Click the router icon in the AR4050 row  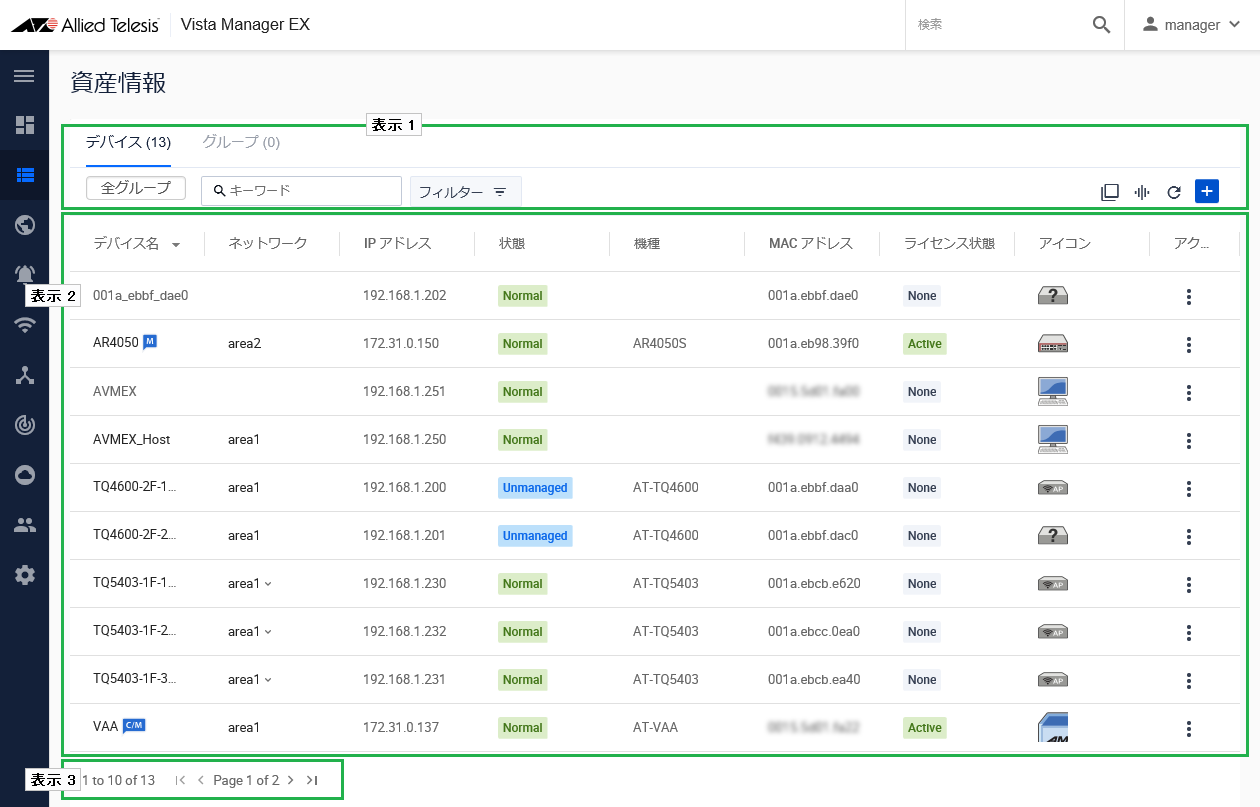(1053, 344)
